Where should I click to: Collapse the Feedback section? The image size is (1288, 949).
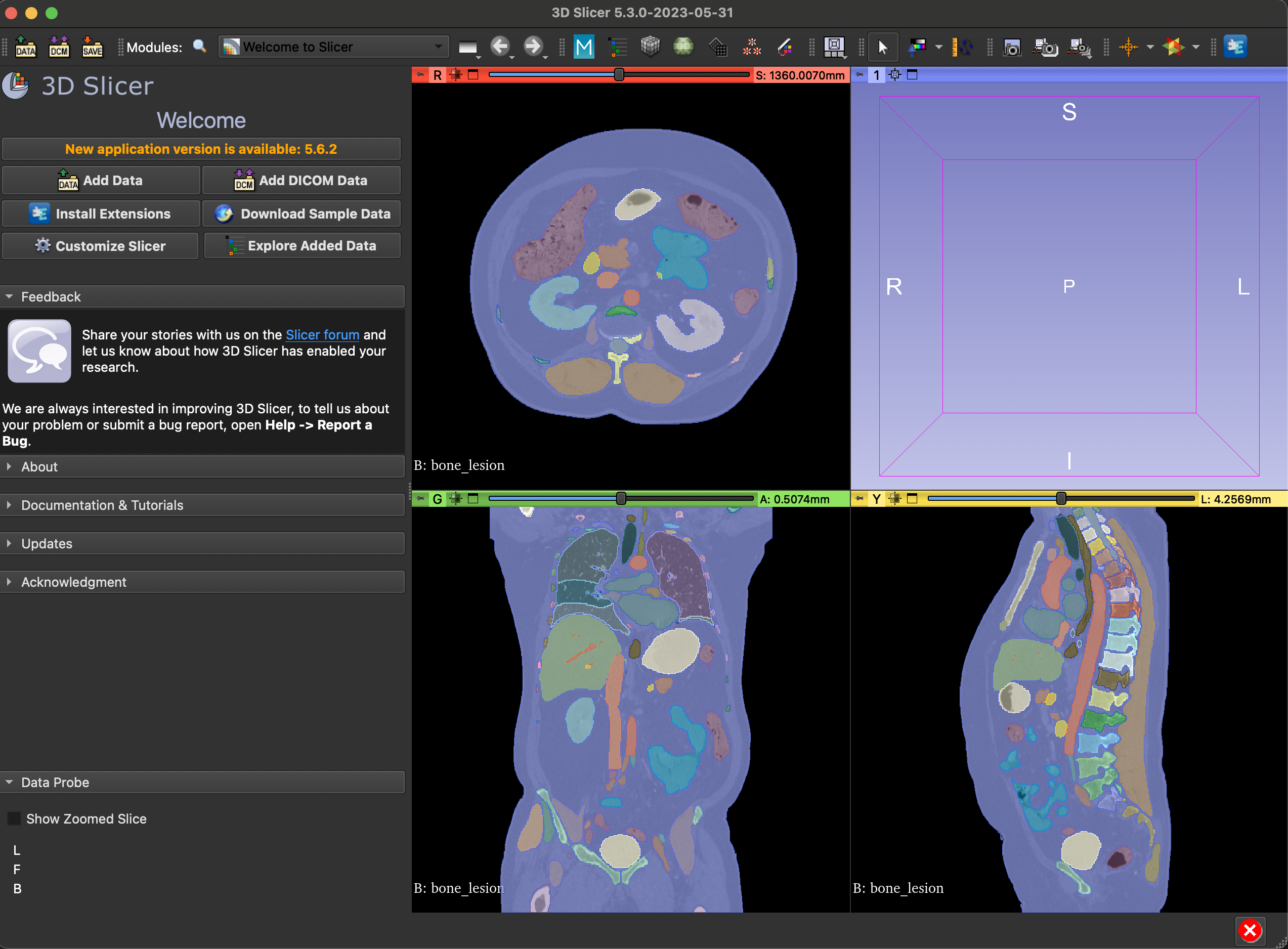point(202,296)
